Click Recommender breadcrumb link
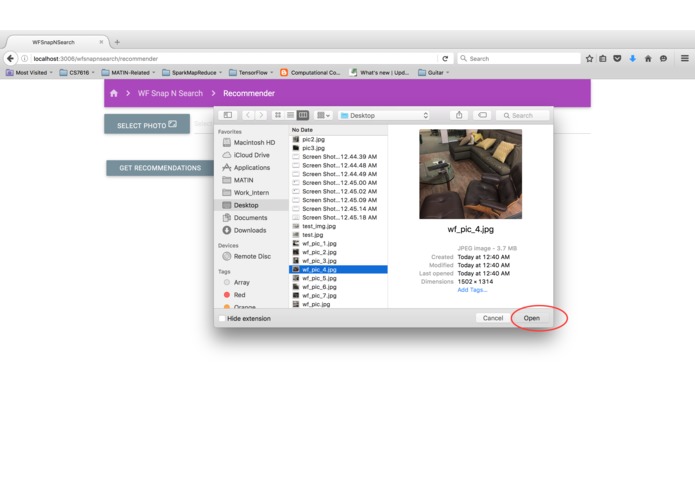The height and width of the screenshot is (494, 695). (249, 93)
